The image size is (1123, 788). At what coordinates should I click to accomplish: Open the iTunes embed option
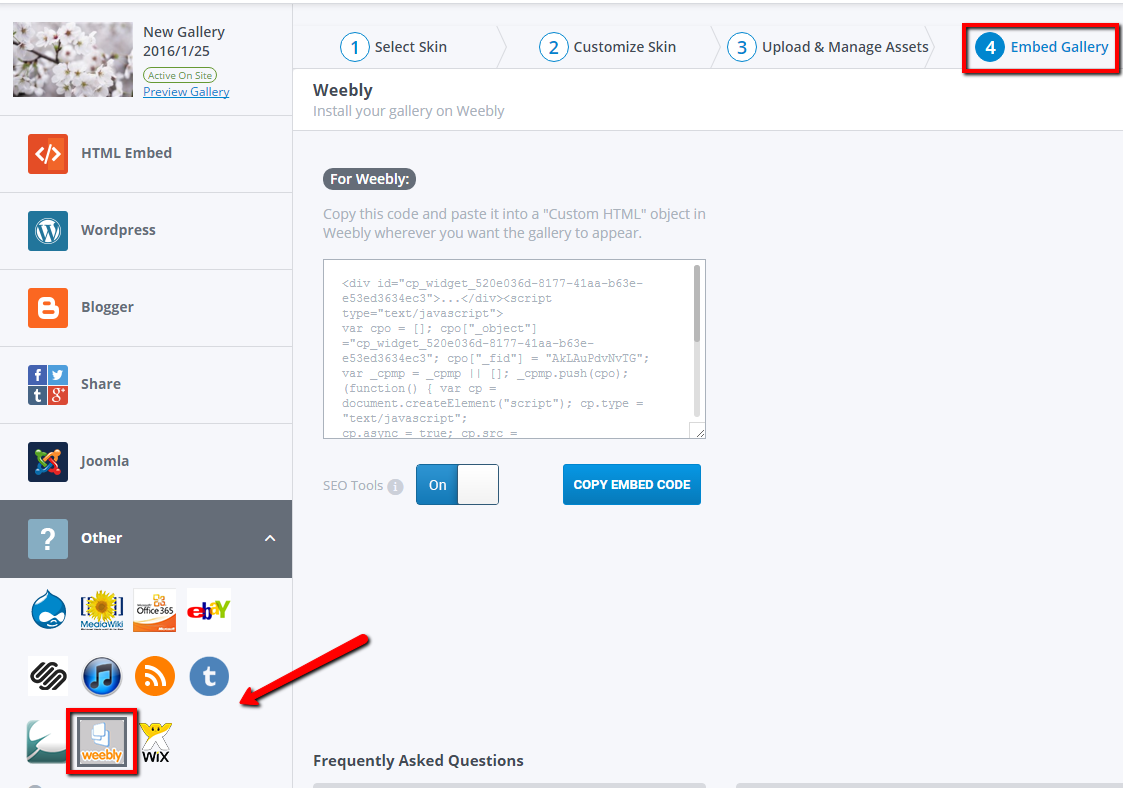(101, 676)
